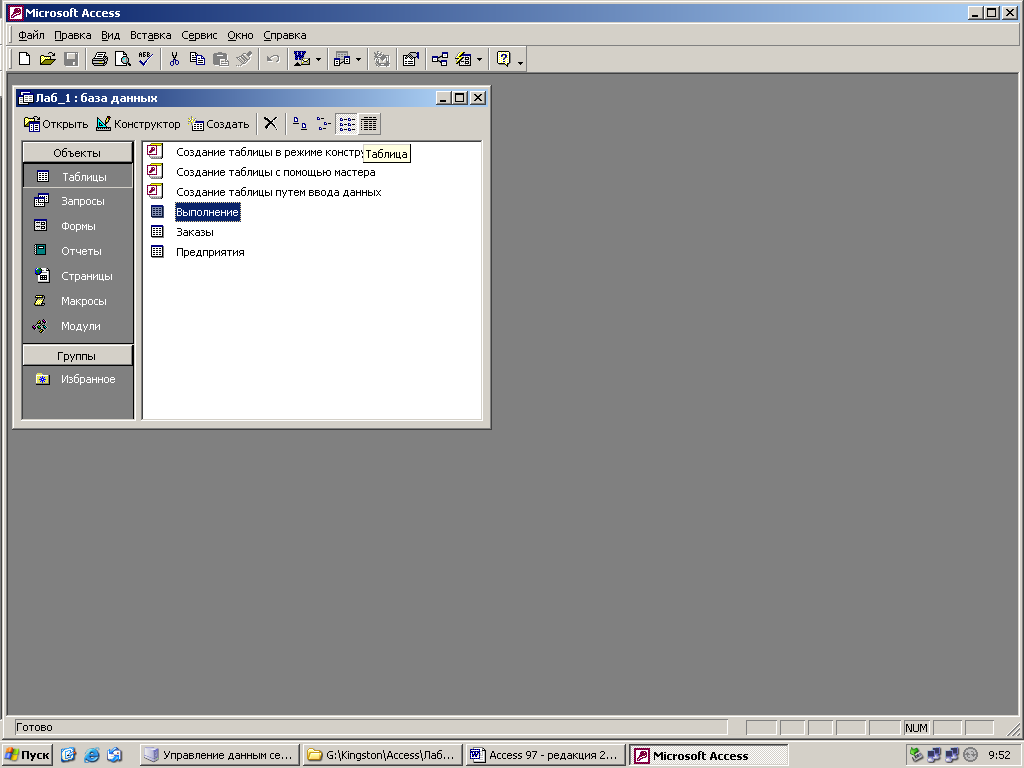This screenshot has height=768, width=1024.
Task: Click the Открыть button in database window
Action: point(56,123)
